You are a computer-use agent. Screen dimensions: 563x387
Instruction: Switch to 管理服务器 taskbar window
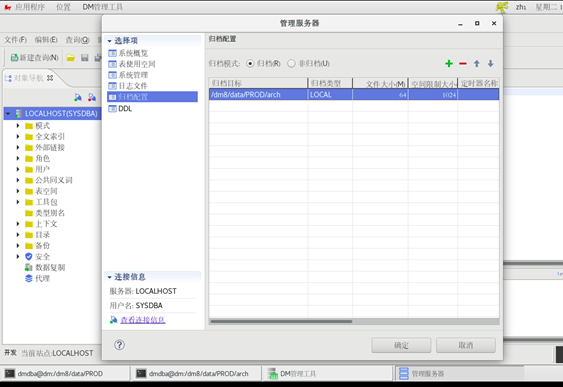point(460,374)
